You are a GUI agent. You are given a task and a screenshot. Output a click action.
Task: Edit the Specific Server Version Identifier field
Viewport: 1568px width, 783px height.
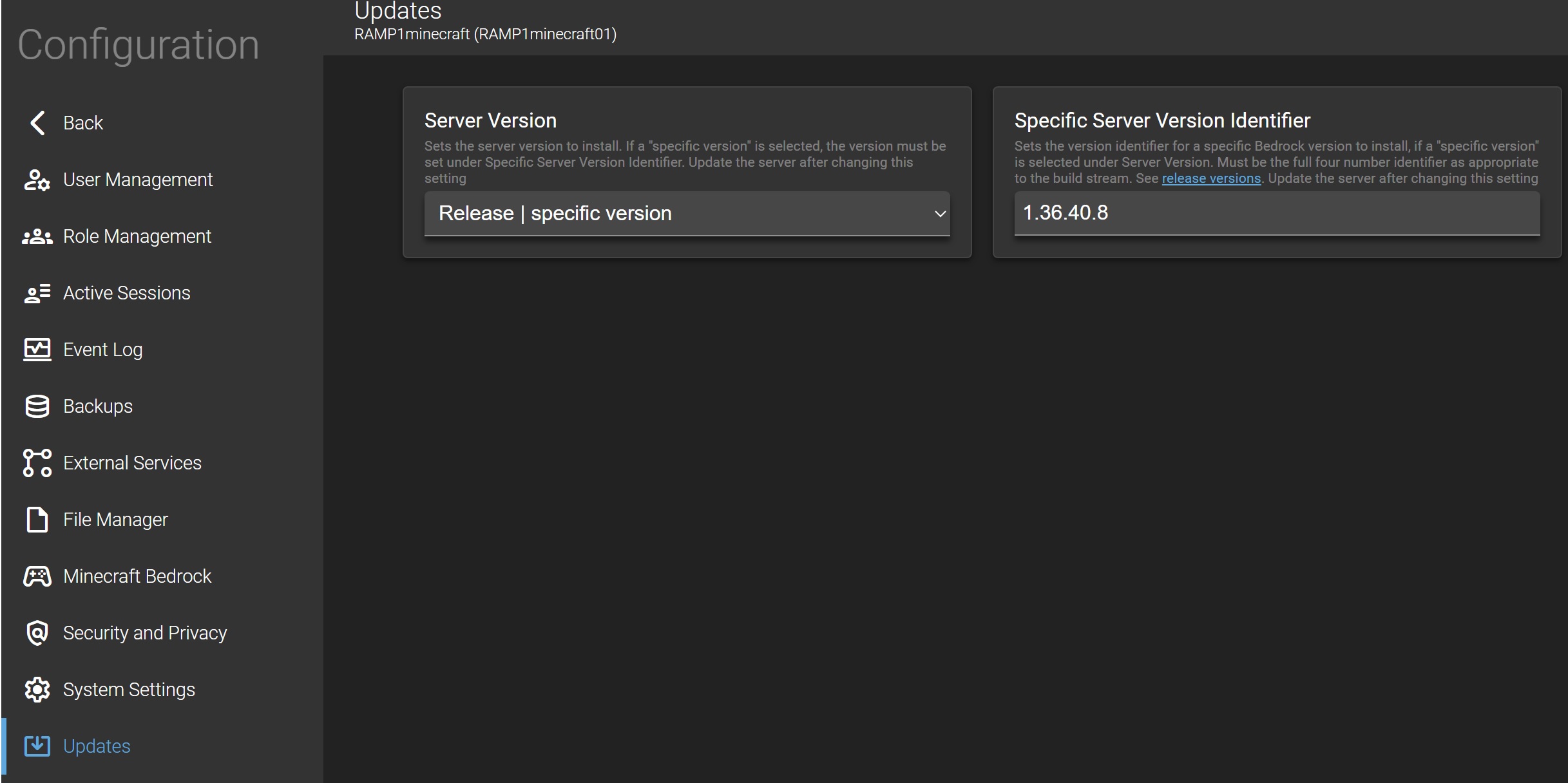[1277, 213]
